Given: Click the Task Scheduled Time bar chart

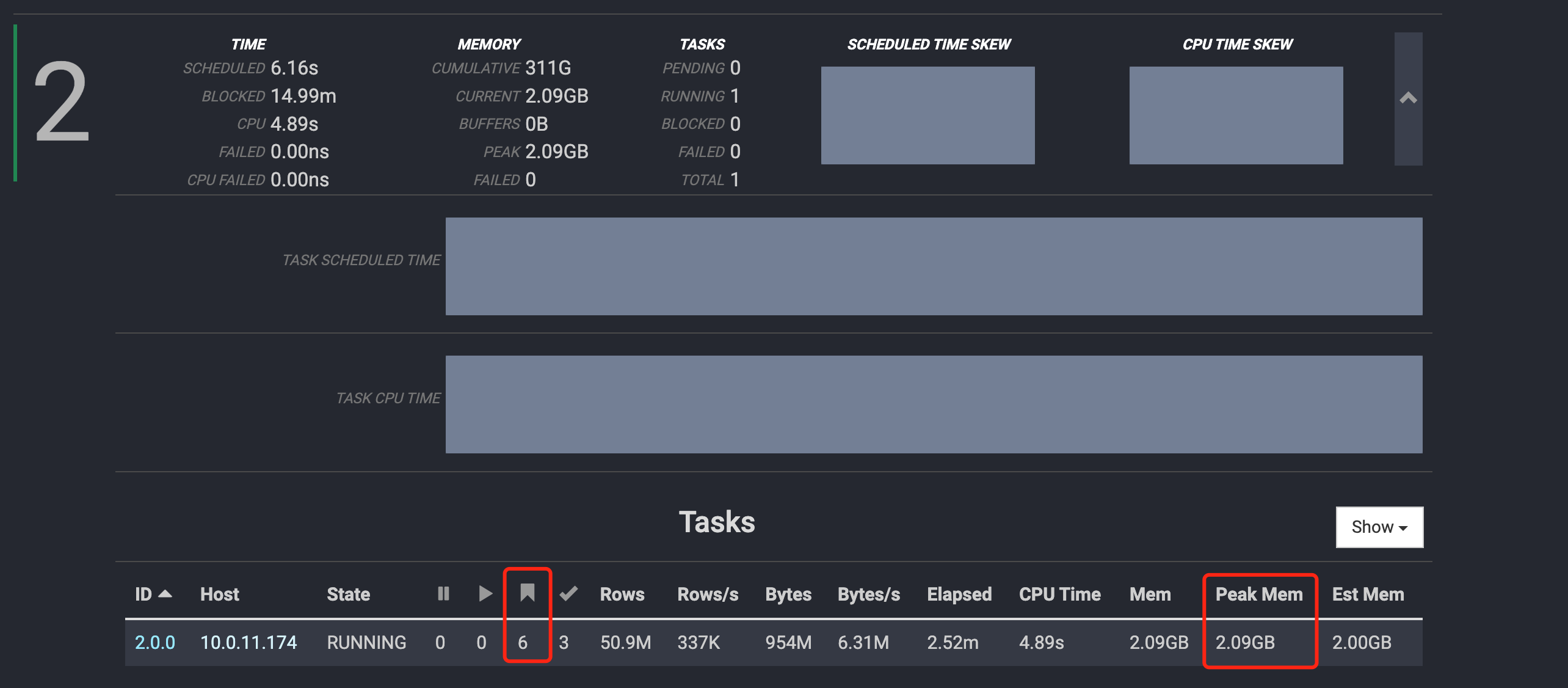Looking at the screenshot, I should pyautogui.click(x=934, y=266).
